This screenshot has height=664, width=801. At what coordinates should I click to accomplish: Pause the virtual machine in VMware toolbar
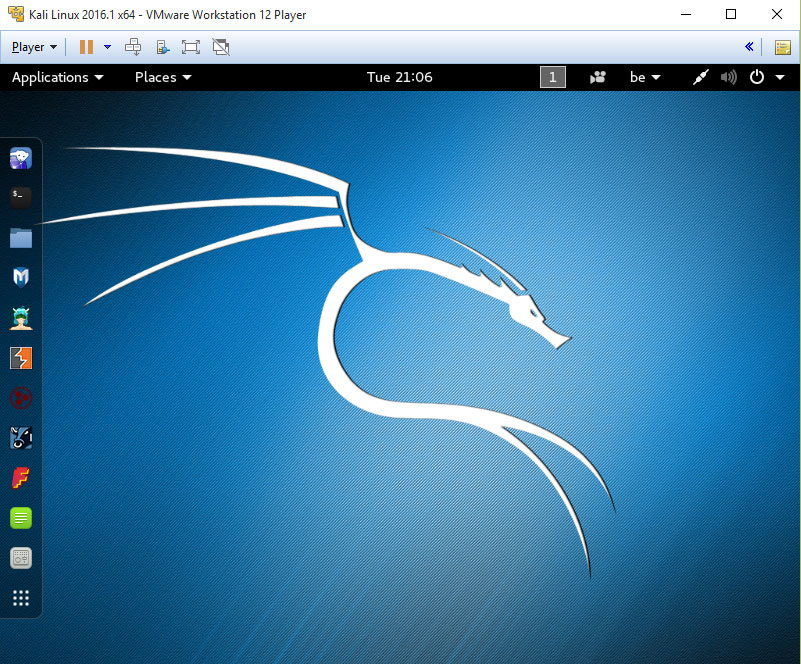tap(86, 47)
